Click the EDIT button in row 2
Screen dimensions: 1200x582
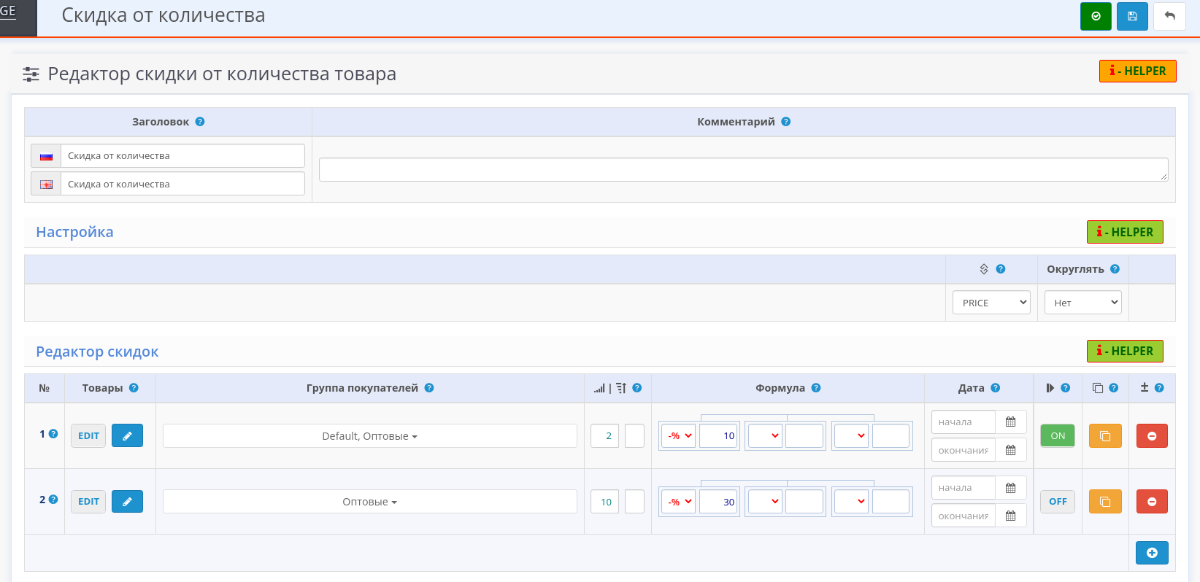89,502
